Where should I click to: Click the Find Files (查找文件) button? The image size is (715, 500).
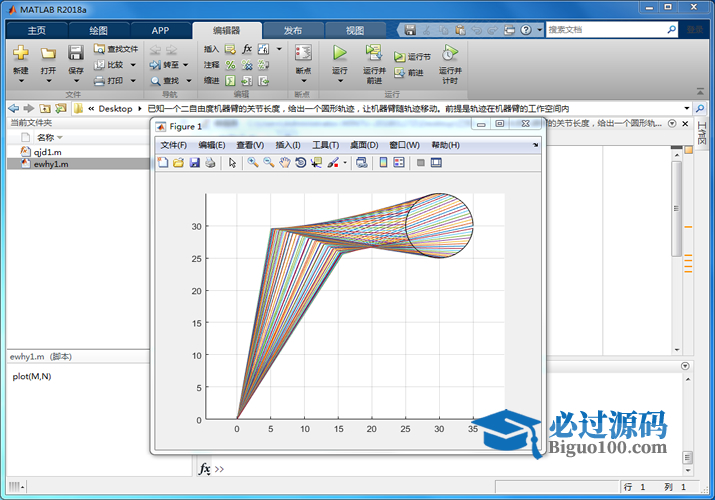pyautogui.click(x=116, y=48)
